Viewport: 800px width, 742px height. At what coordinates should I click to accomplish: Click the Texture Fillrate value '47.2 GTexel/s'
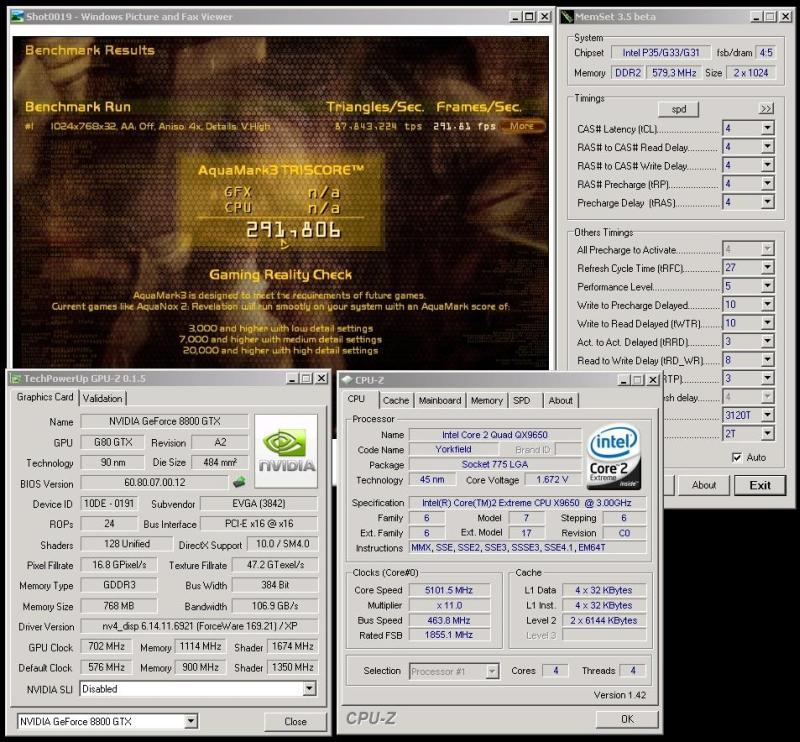tap(275, 565)
